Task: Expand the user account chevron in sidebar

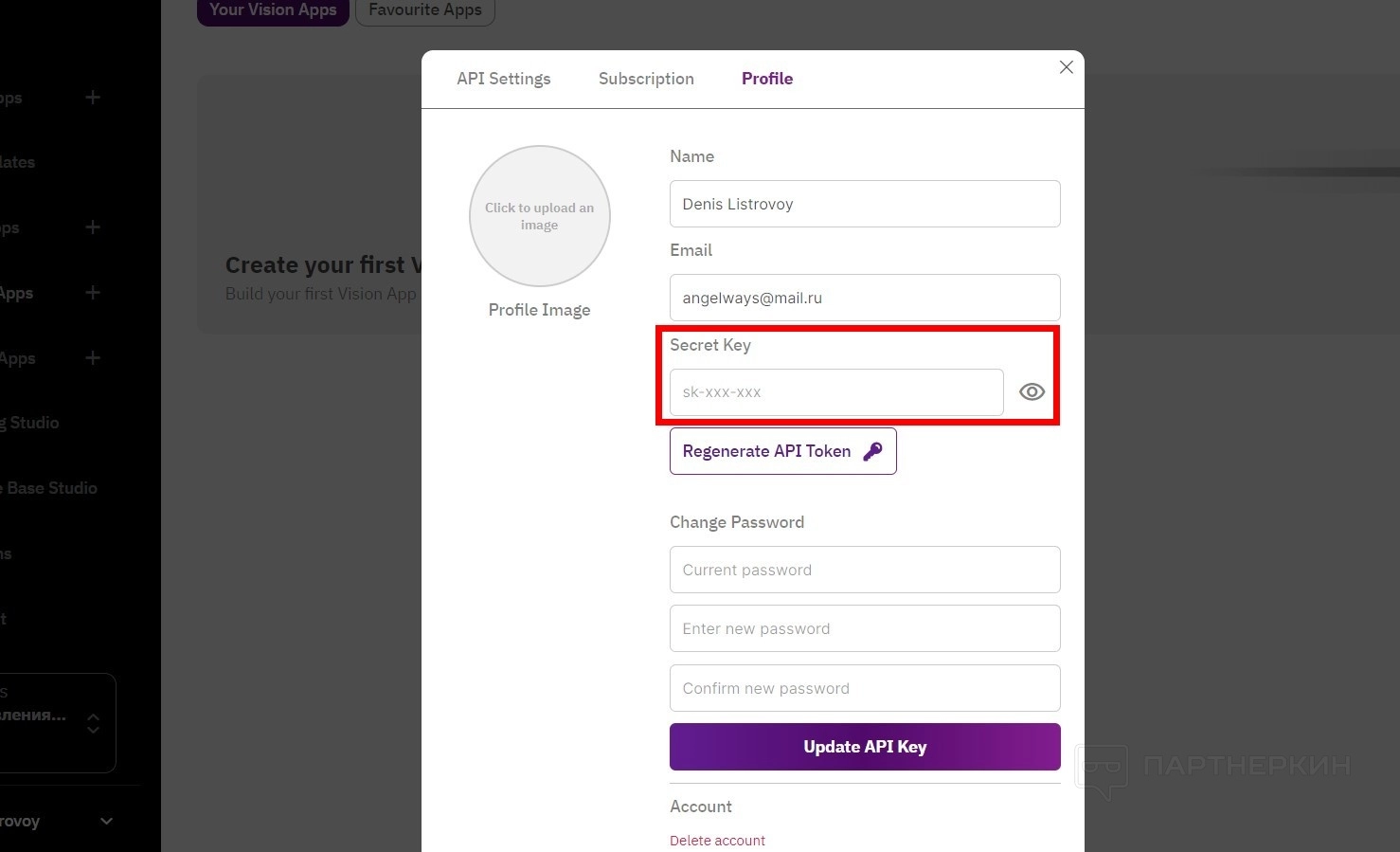Action: pyautogui.click(x=106, y=822)
